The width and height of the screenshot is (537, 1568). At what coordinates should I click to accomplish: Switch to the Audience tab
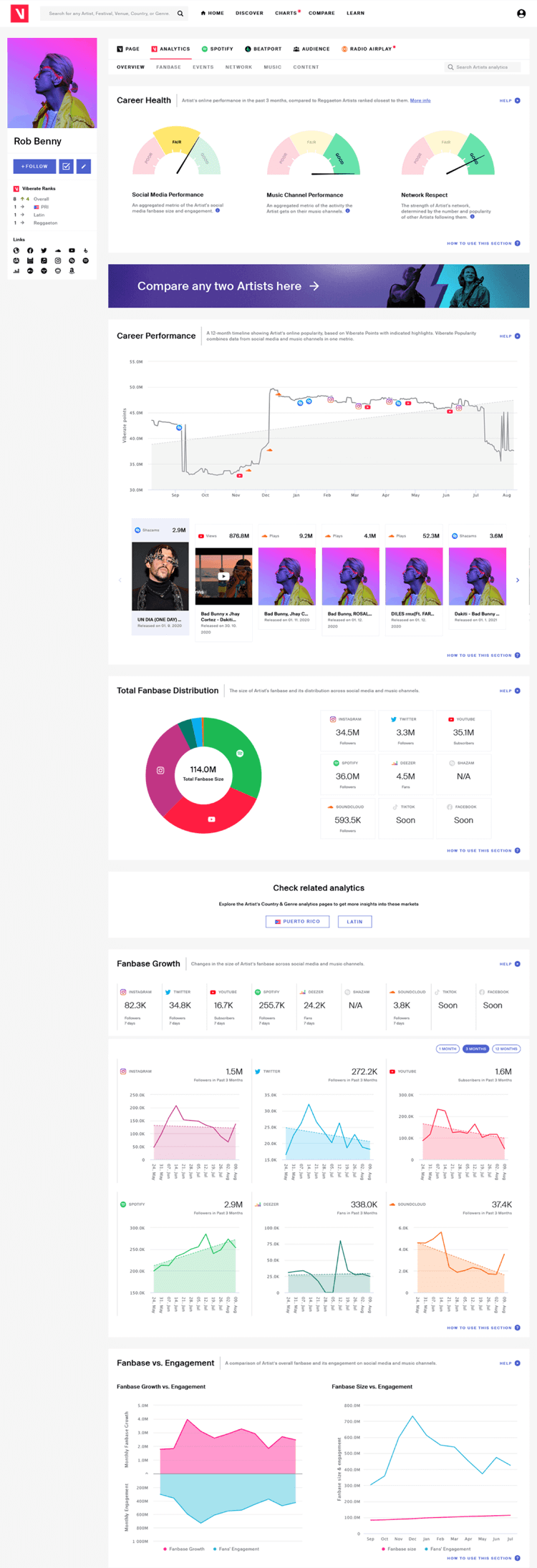tap(311, 49)
